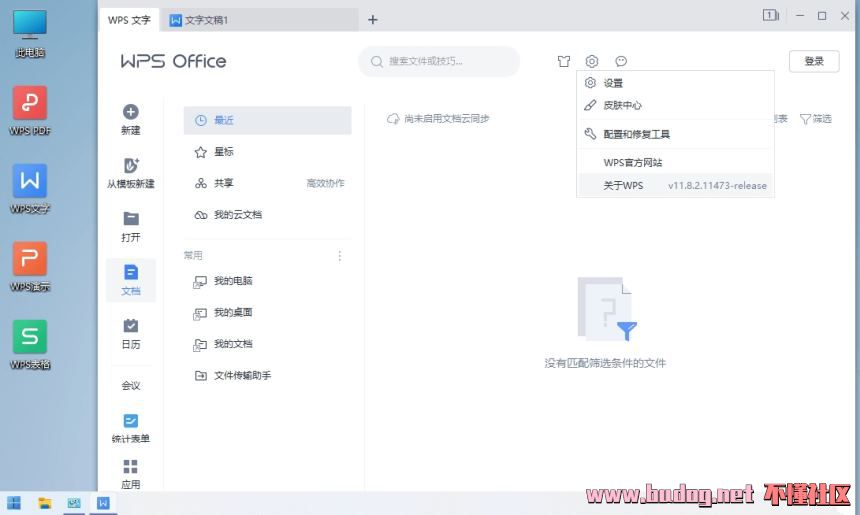Open WPS表格 desktop icon
Viewport: 860px width, 515px height.
click(30, 345)
